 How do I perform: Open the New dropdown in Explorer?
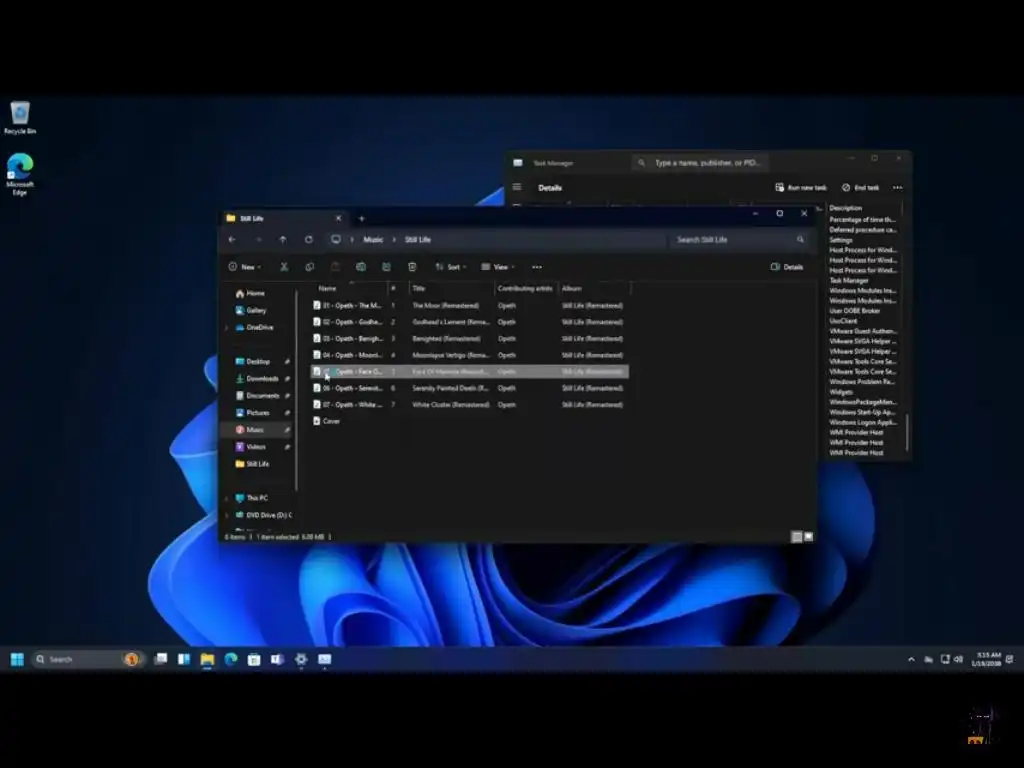pyautogui.click(x=245, y=267)
